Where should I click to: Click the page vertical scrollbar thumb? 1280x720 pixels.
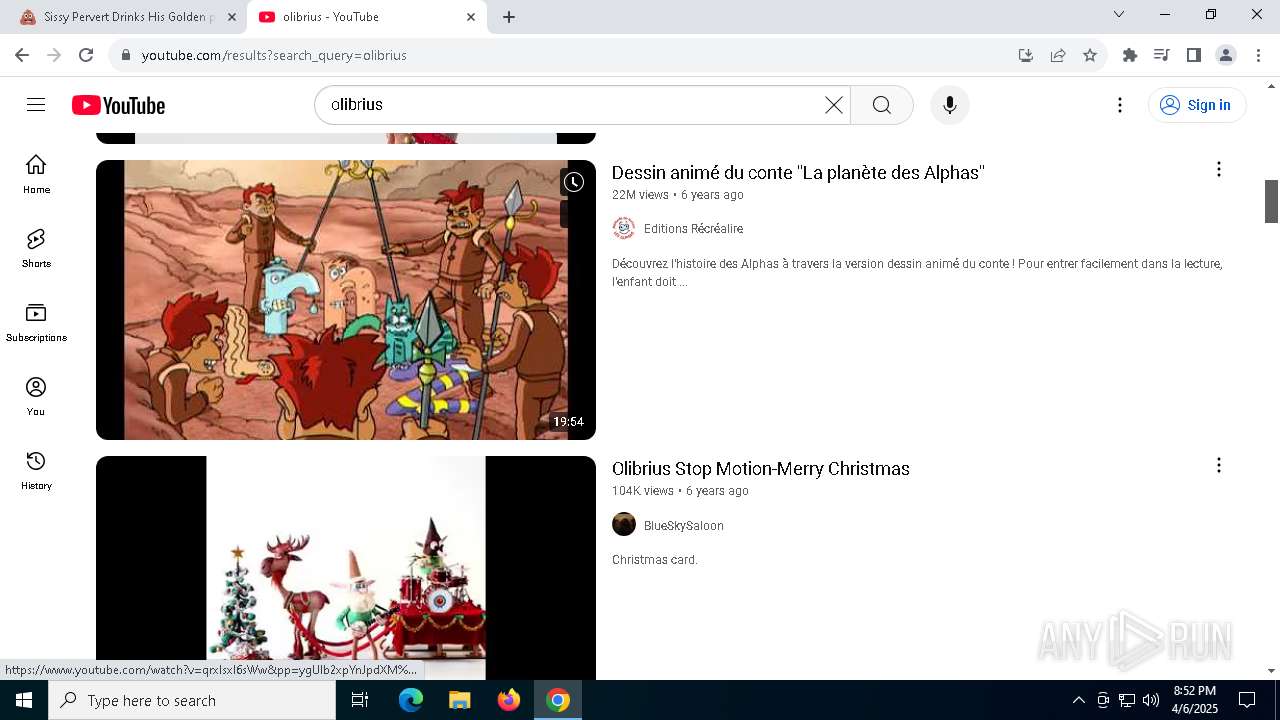(1271, 201)
